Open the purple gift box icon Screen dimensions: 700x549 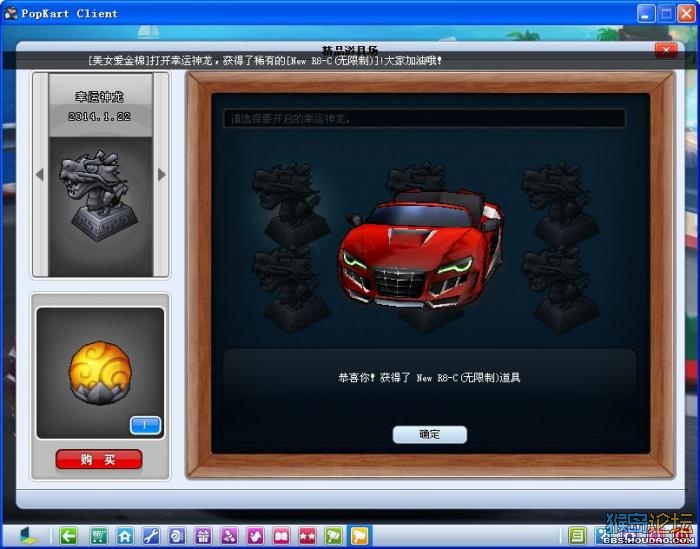click(203, 535)
